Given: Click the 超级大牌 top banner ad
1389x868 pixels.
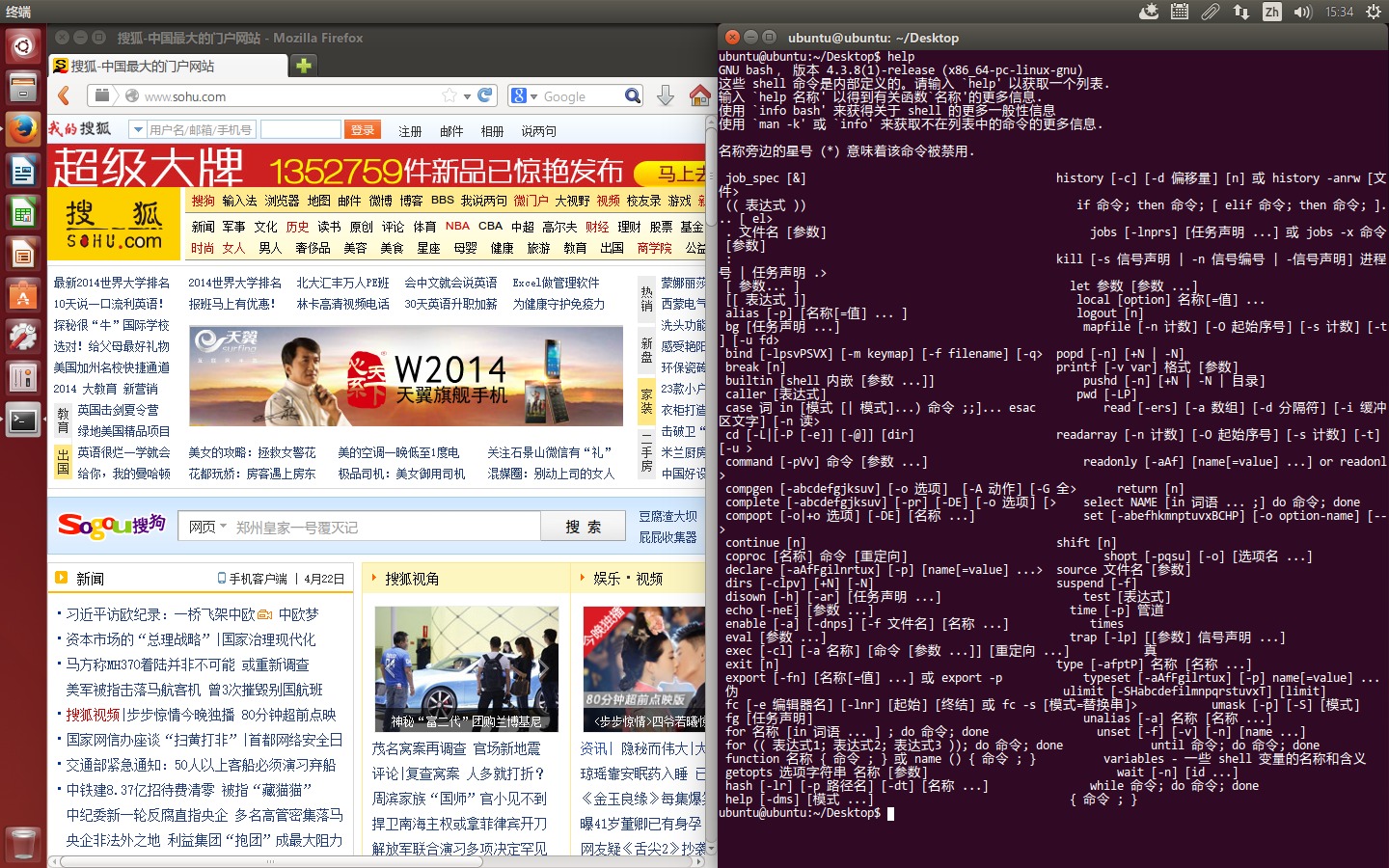Looking at the screenshot, I should tap(378, 166).
